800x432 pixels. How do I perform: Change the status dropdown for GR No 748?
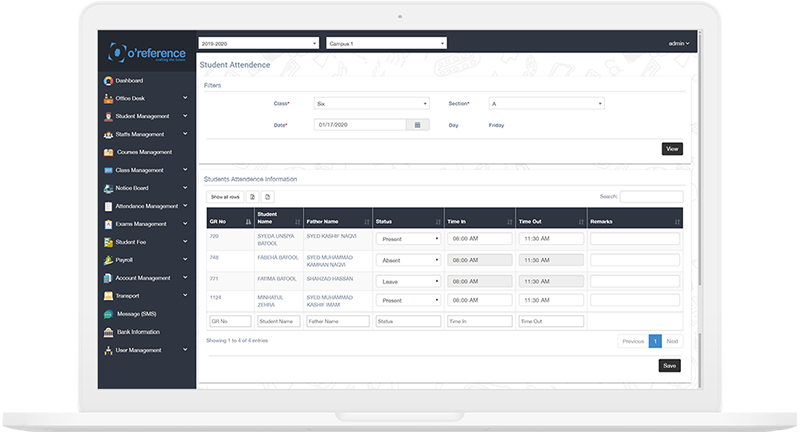[408, 260]
